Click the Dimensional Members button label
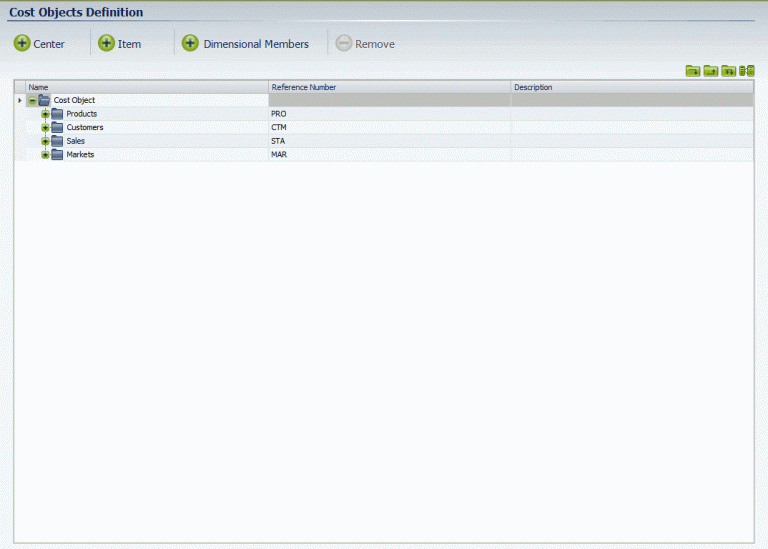768x549 pixels. [256, 44]
